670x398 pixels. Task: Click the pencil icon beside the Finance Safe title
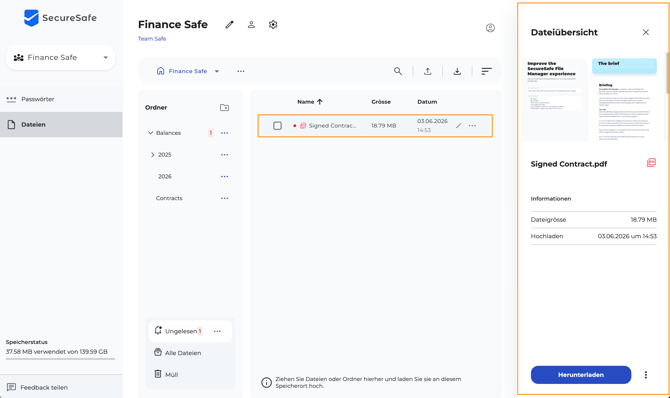(229, 25)
